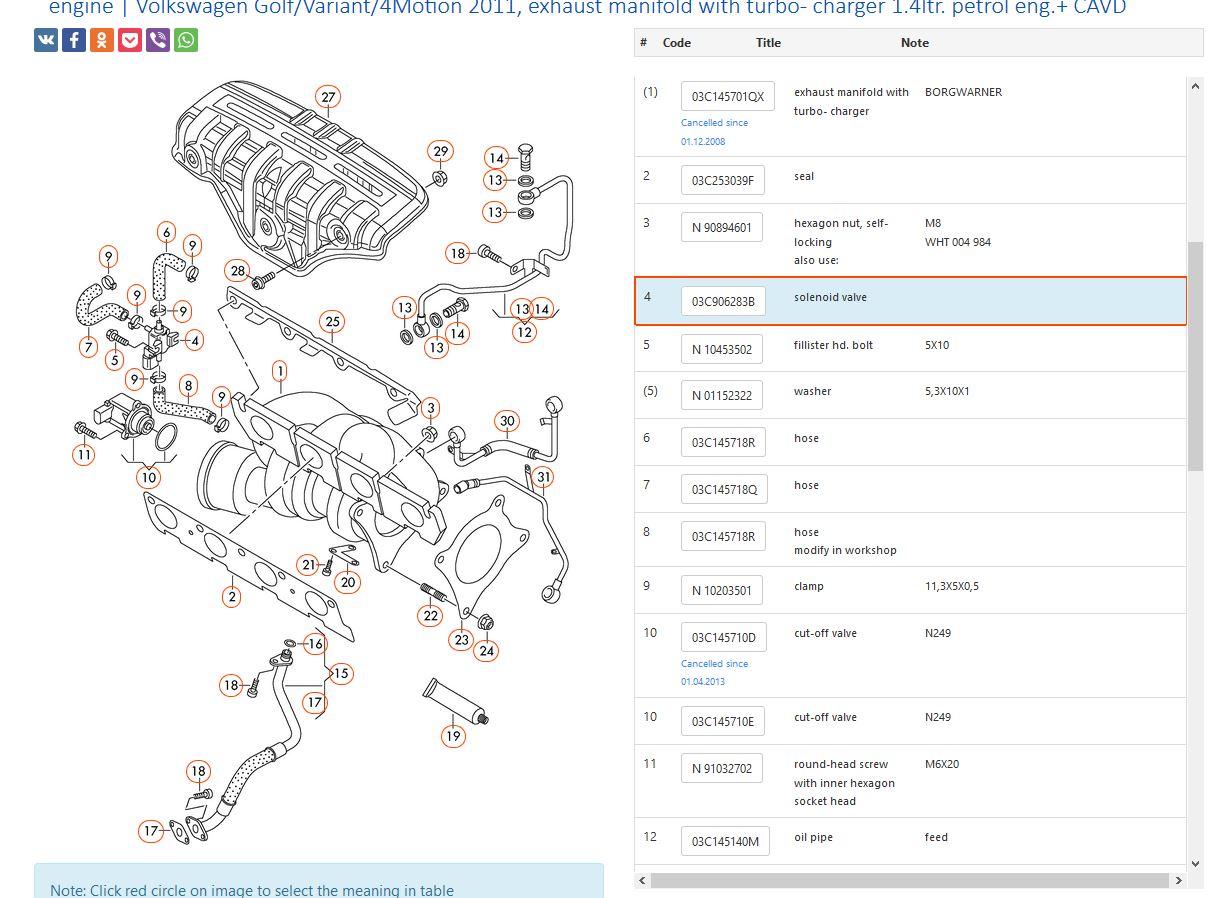This screenshot has height=898, width=1219.
Task: Select the 03C145140M code field
Action: 724,841
